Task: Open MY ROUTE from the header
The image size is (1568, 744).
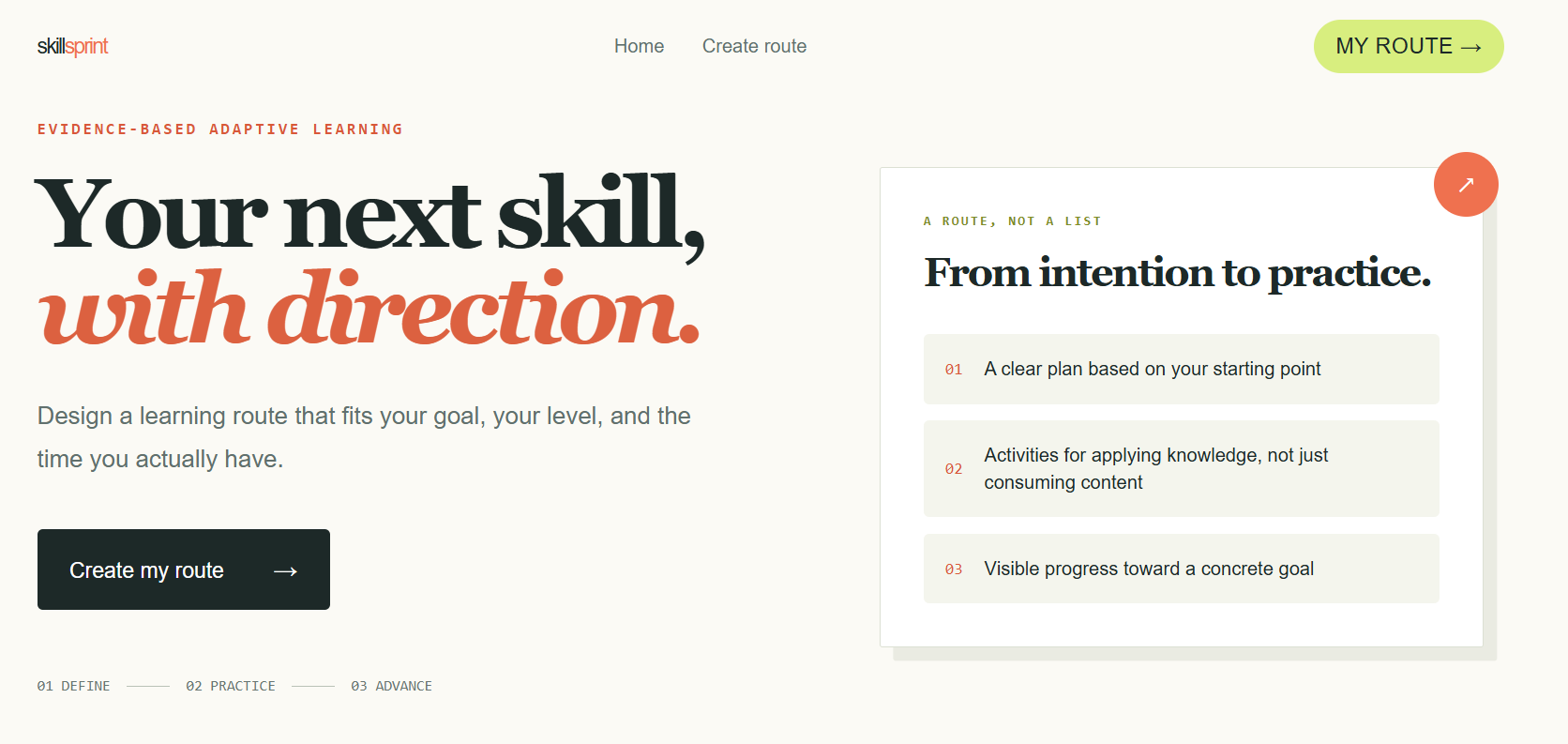Action: (1409, 46)
